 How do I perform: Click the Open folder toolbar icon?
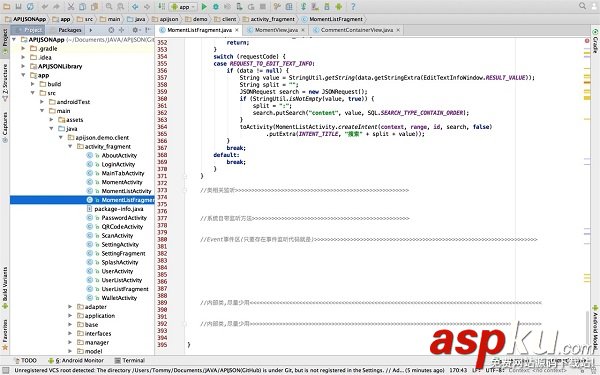tap(7, 7)
